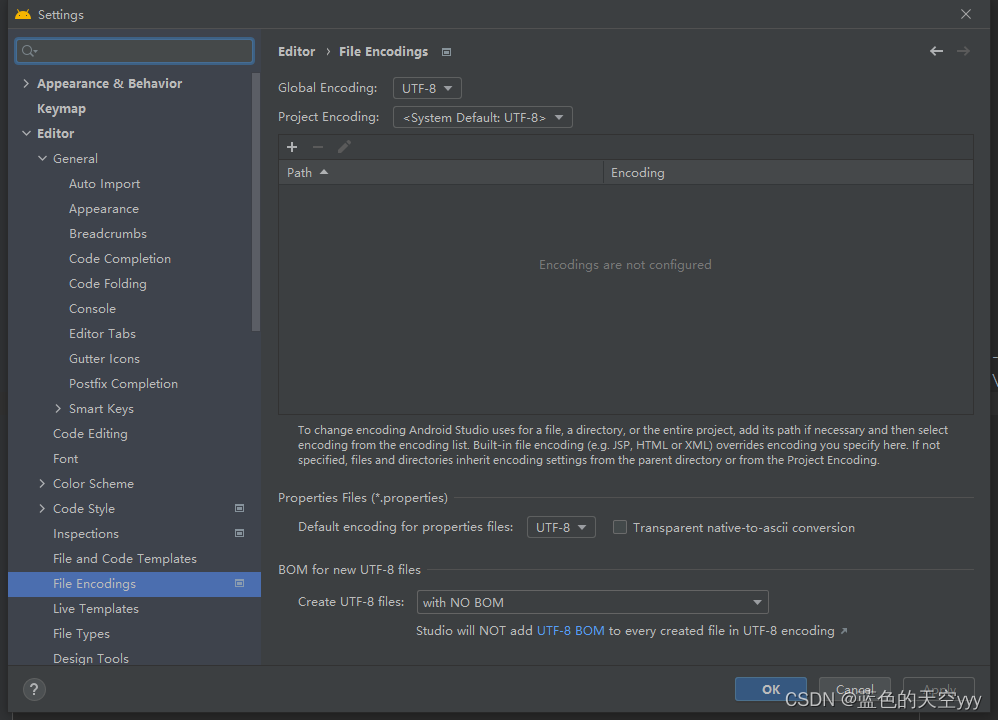Image resolution: width=998 pixels, height=720 pixels.
Task: Select the Keymap settings entry
Action: 61,108
